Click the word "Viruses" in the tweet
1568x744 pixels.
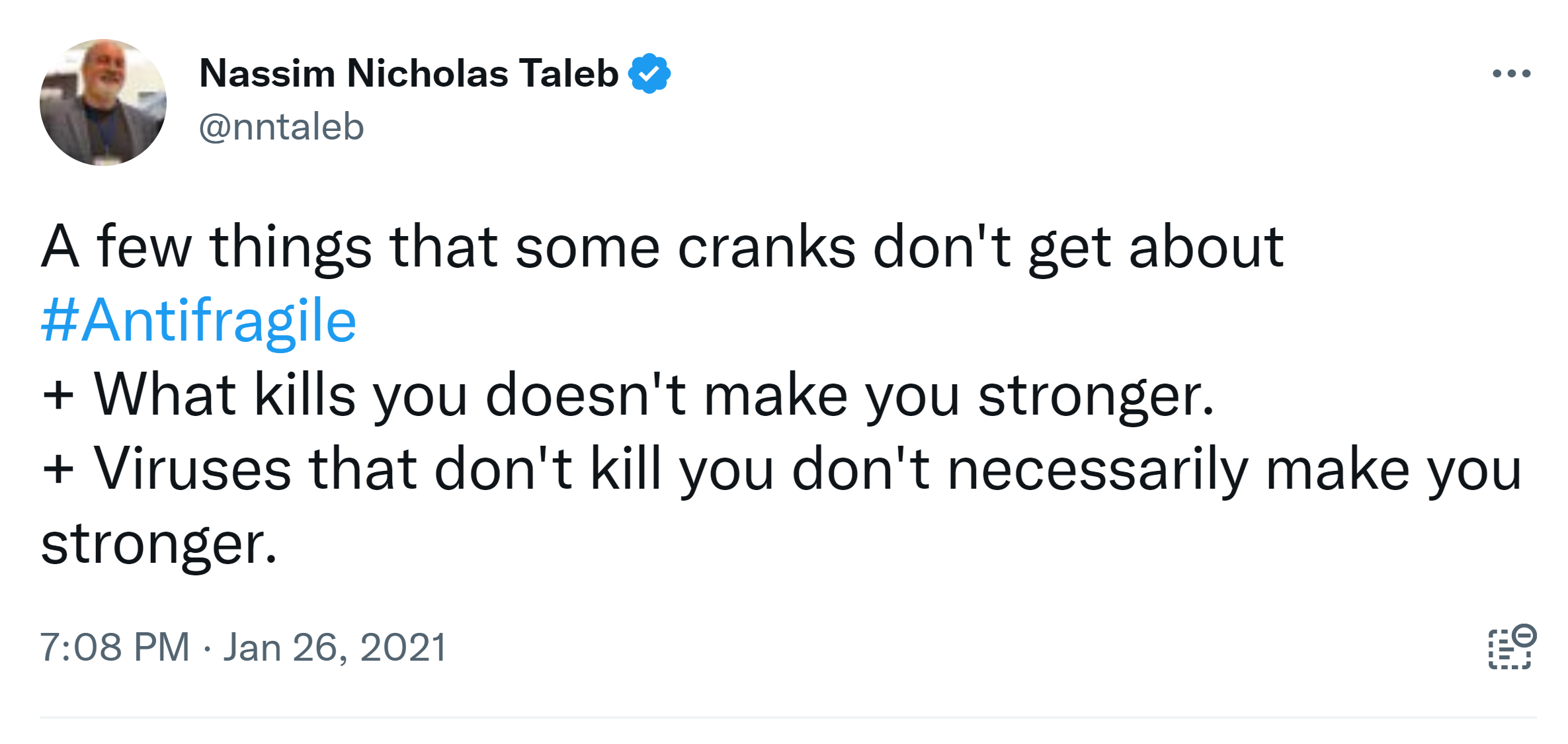192,470
